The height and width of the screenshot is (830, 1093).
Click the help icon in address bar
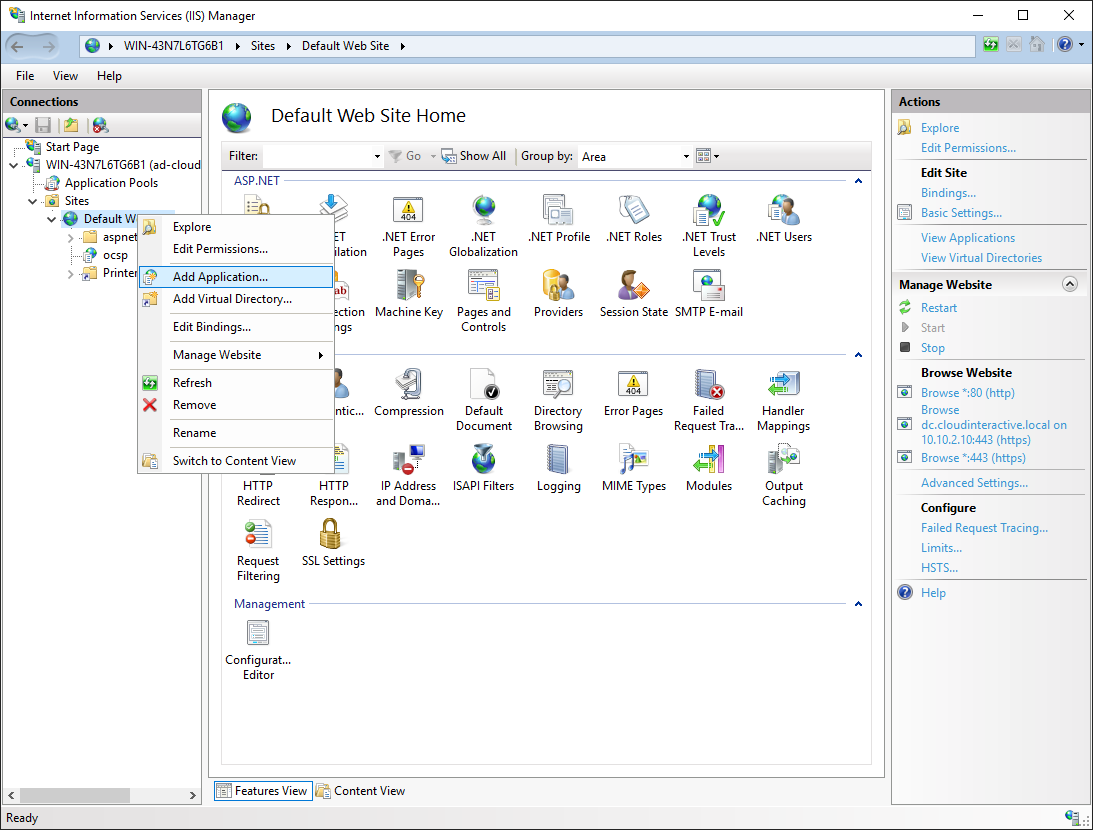1064,45
